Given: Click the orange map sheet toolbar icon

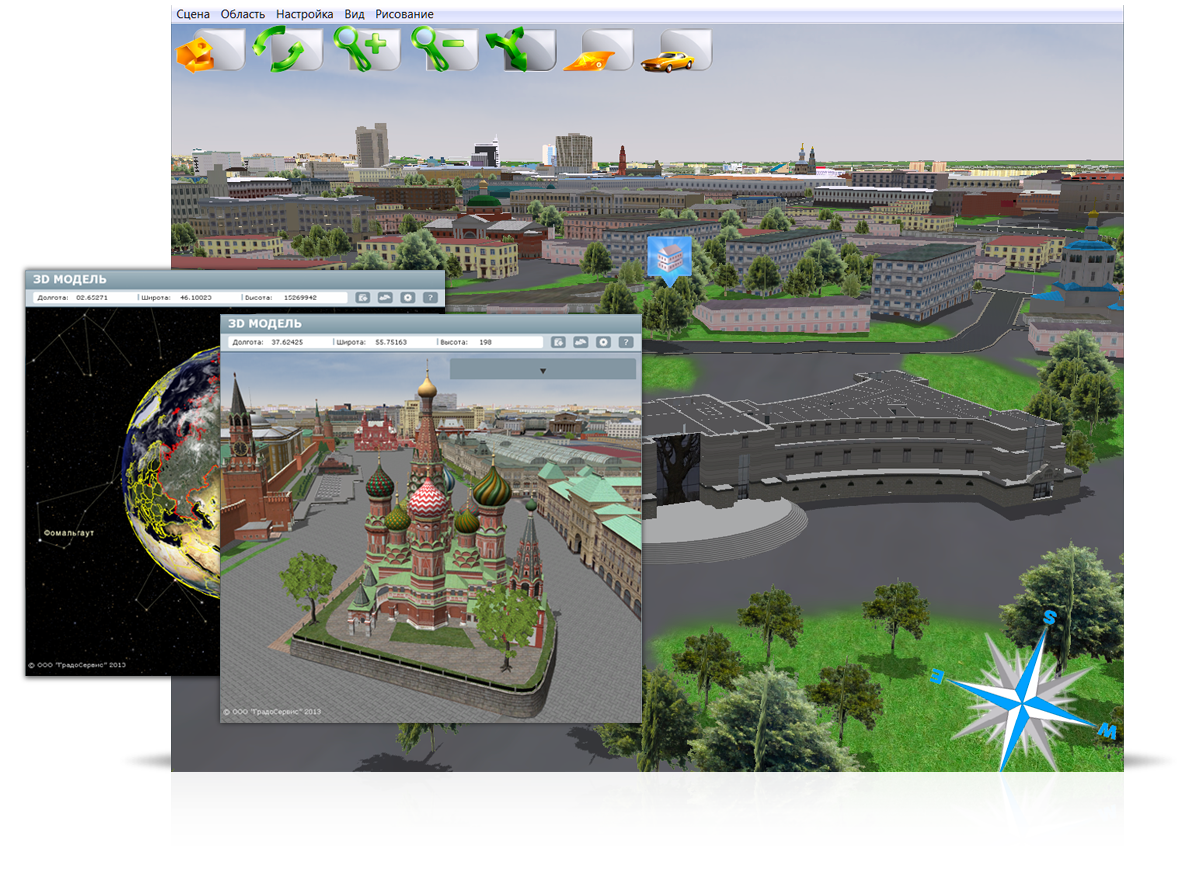Looking at the screenshot, I should (597, 52).
